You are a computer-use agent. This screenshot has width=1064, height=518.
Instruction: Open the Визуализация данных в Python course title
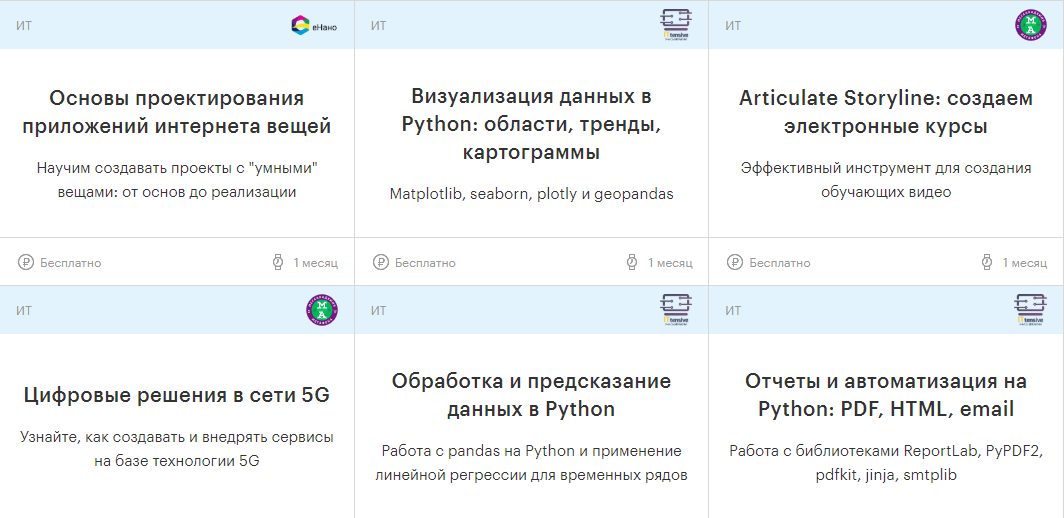(531, 124)
